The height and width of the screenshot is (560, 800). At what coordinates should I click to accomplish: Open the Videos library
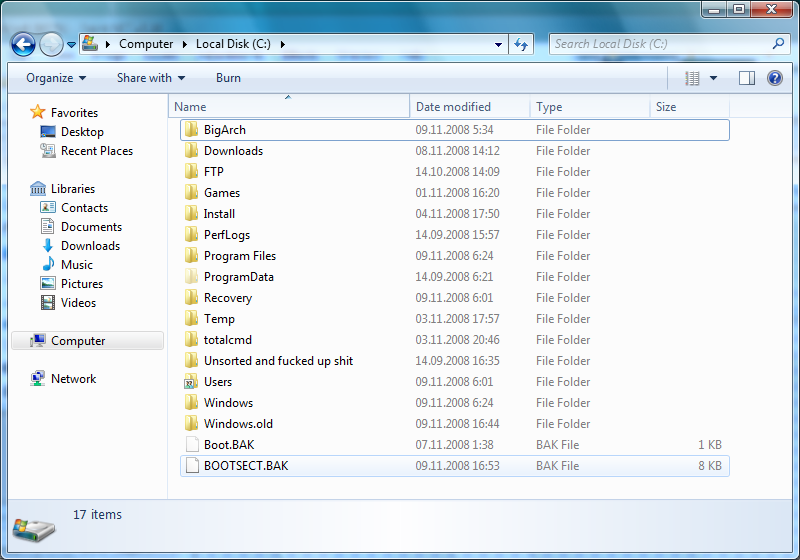point(79,303)
